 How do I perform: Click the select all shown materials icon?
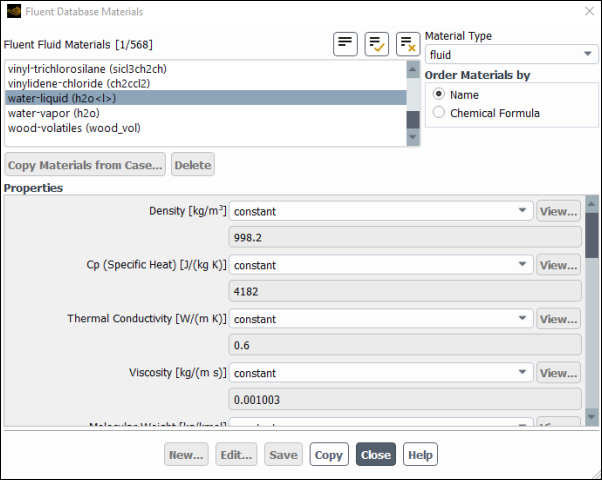376,44
